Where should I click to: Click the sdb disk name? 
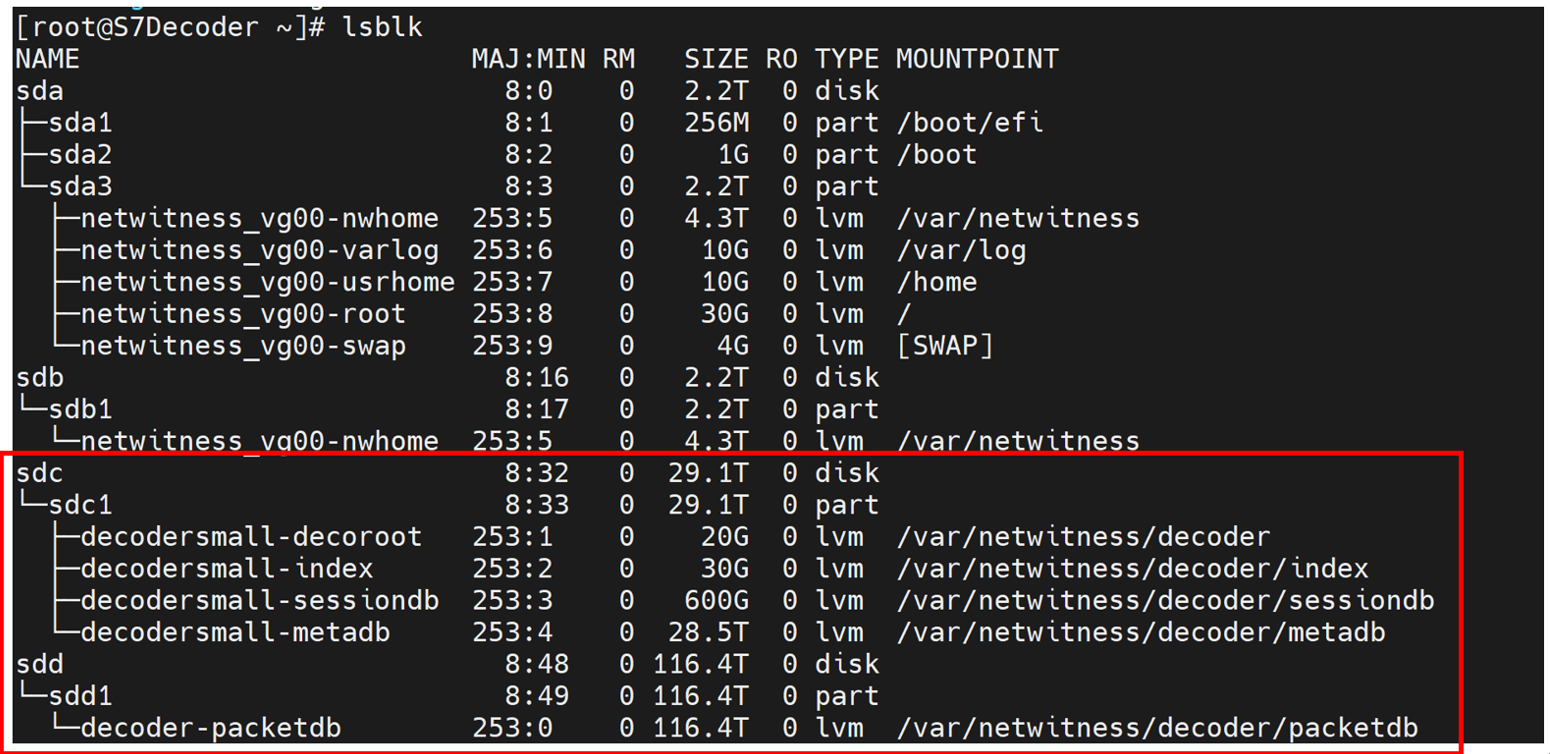40,378
